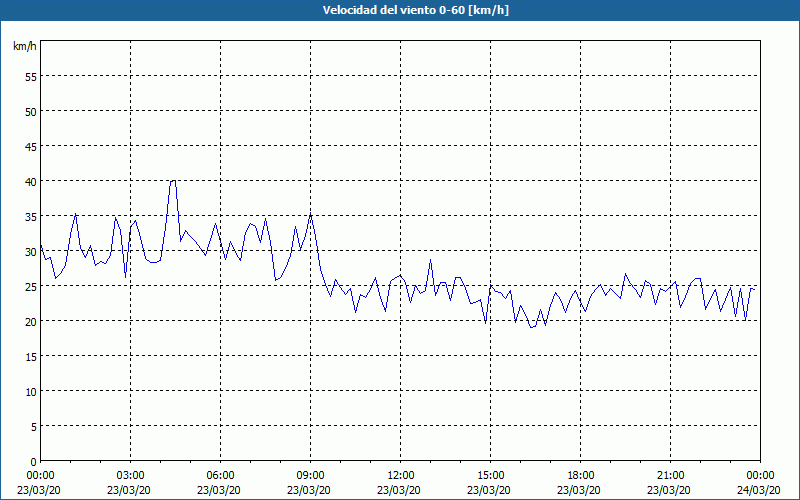Select the '06:00' time label

pos(220,476)
